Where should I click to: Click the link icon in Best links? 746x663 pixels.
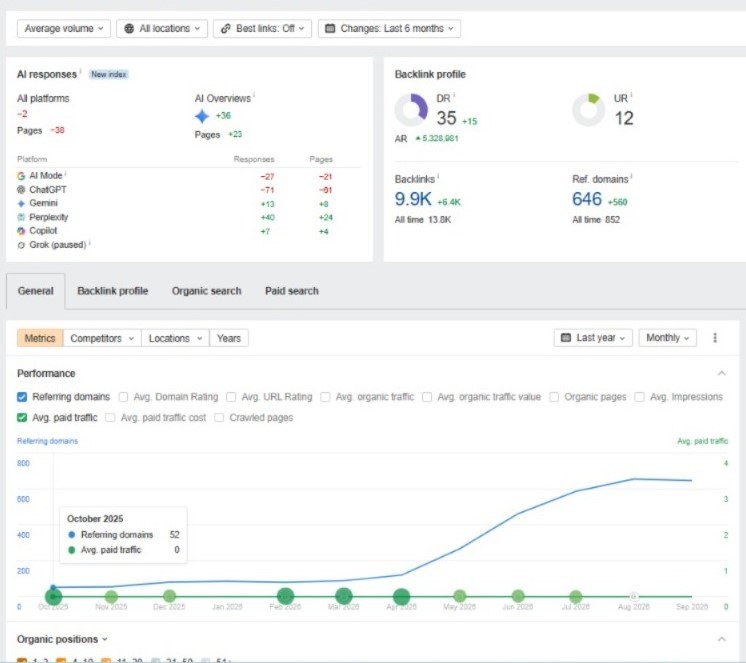pyautogui.click(x=226, y=29)
